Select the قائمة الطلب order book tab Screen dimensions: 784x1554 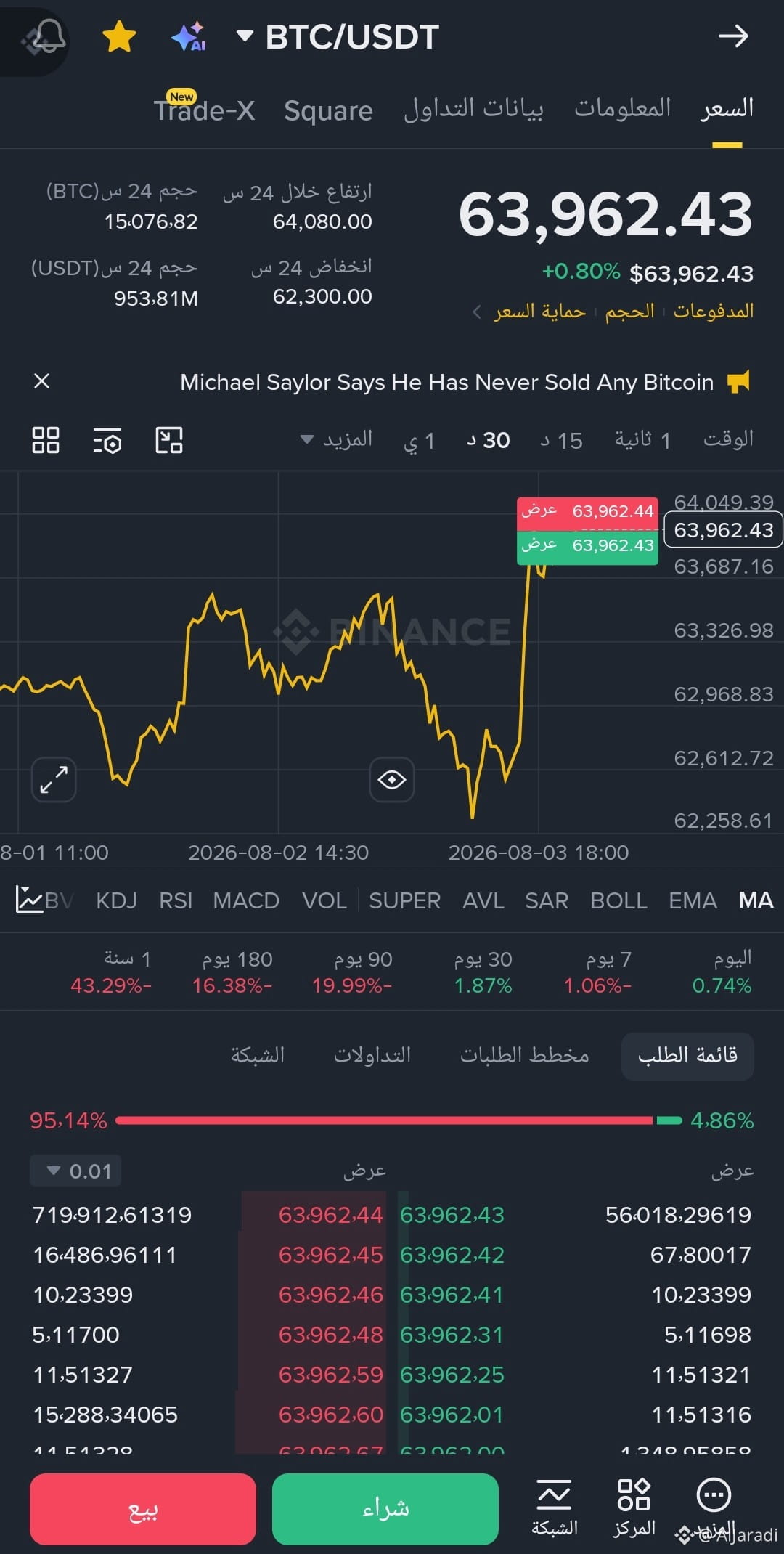pyautogui.click(x=687, y=1055)
